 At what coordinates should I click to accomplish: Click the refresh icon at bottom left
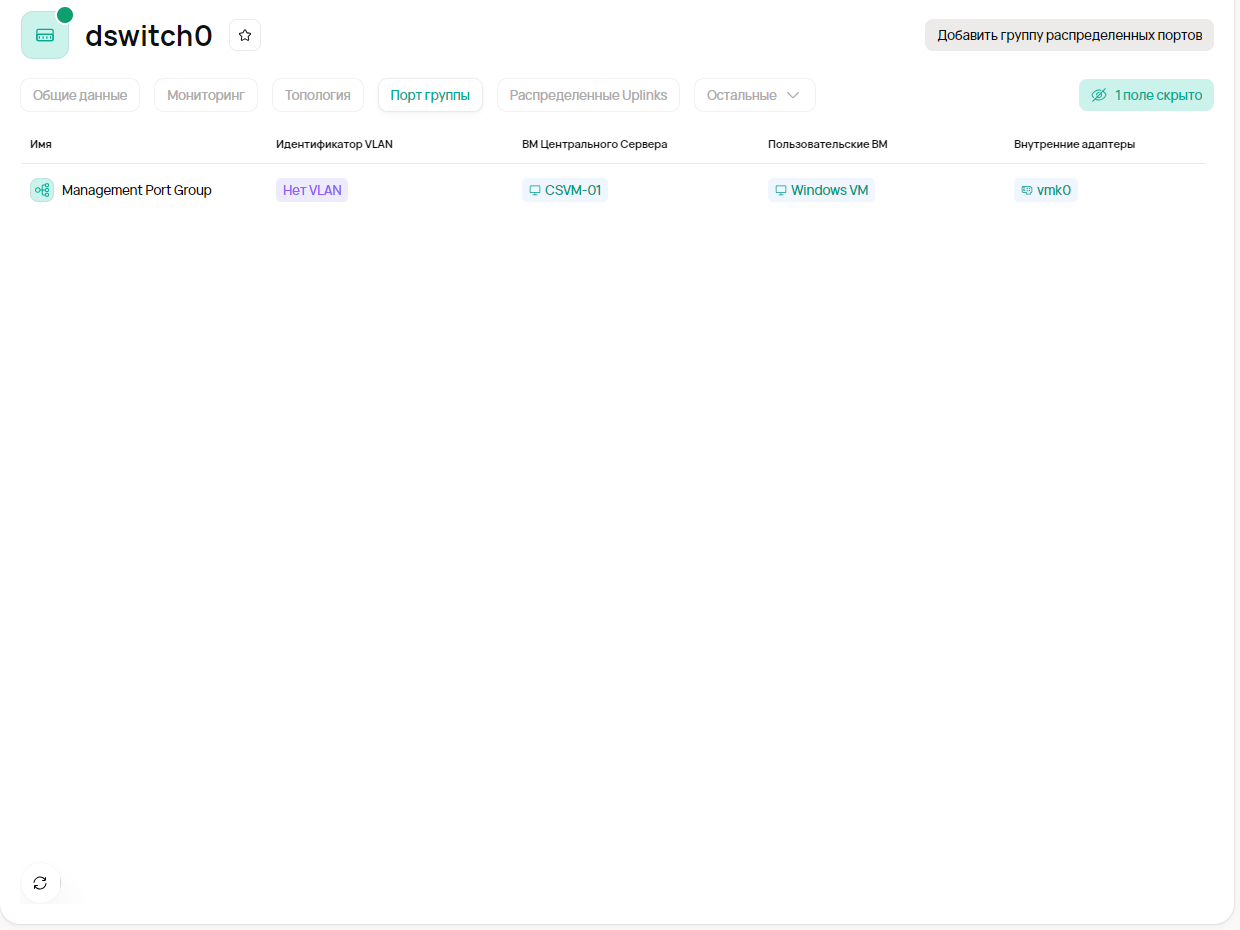(40, 883)
